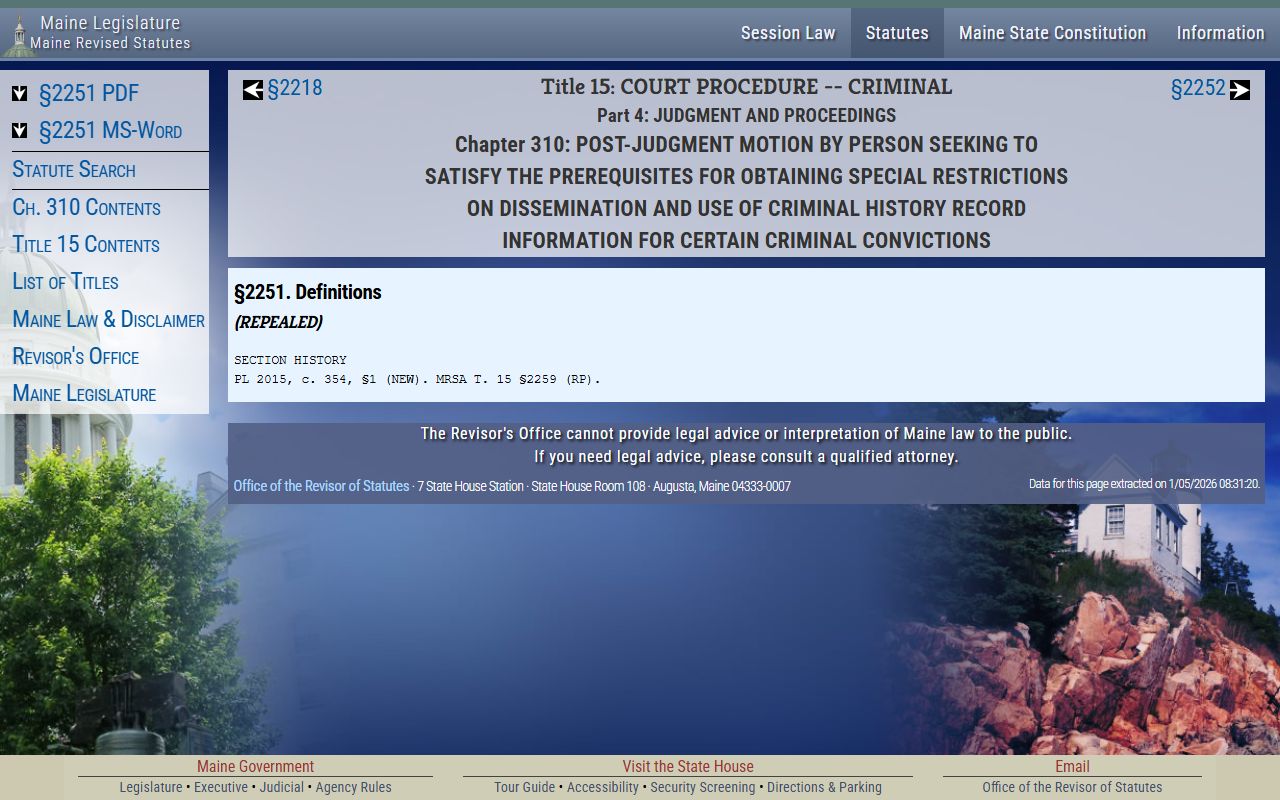Screen dimensions: 1280x800
Task: Click the Title 15: COURT PROCEDURE -- CRIMINAL heading
Action: click(x=746, y=87)
